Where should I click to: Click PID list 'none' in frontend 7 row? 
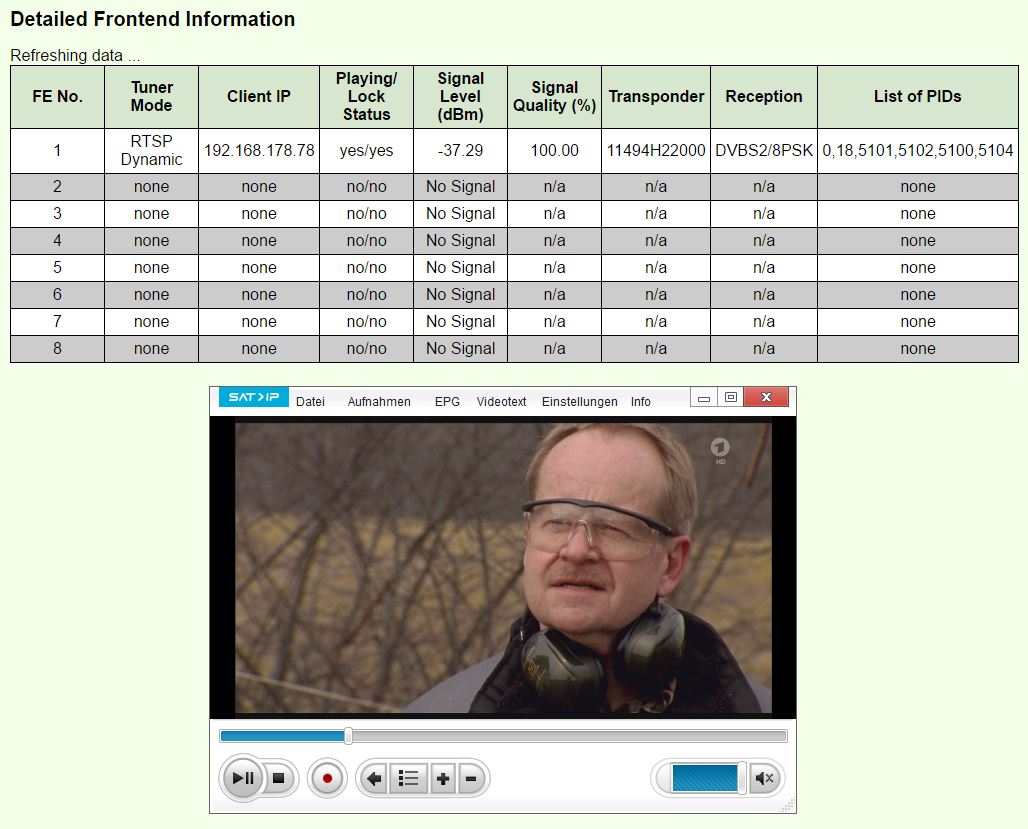point(918,321)
